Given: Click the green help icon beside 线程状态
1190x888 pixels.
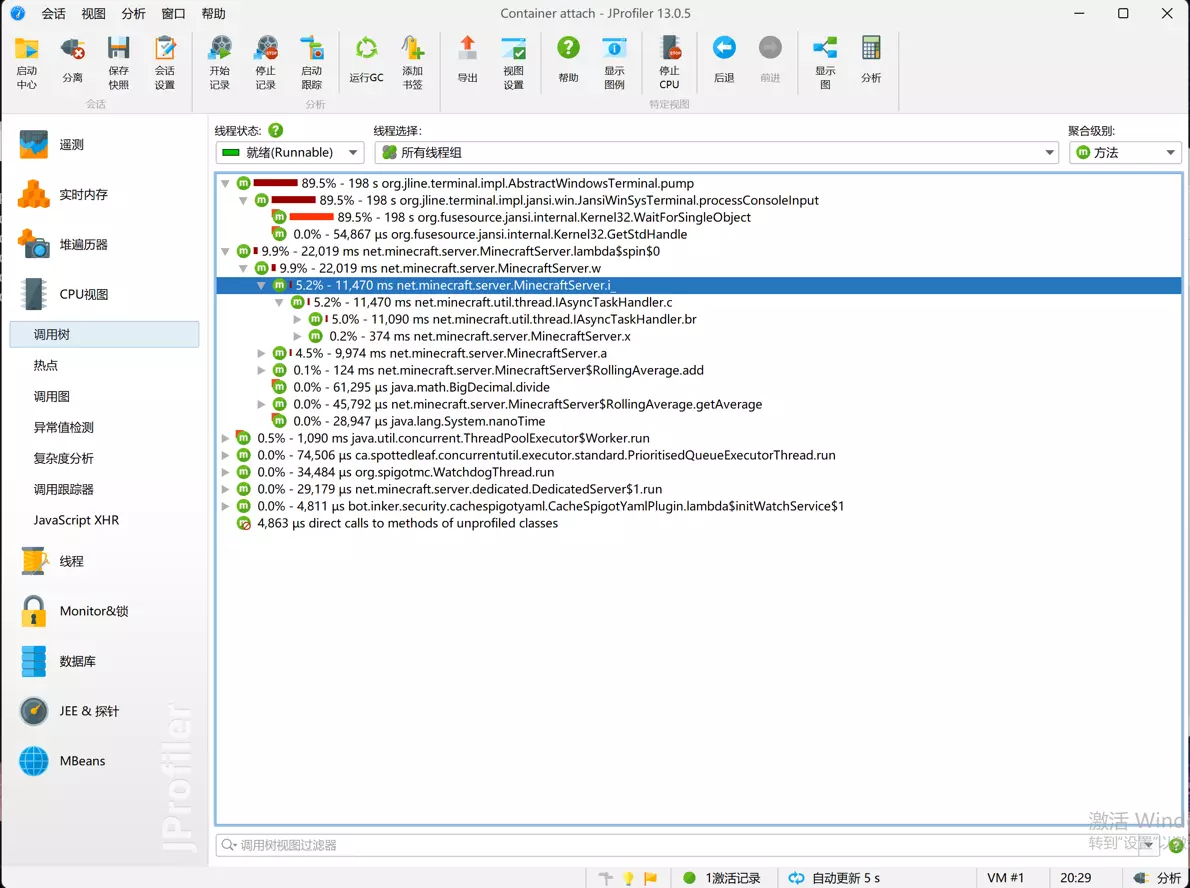Looking at the screenshot, I should coord(276,131).
